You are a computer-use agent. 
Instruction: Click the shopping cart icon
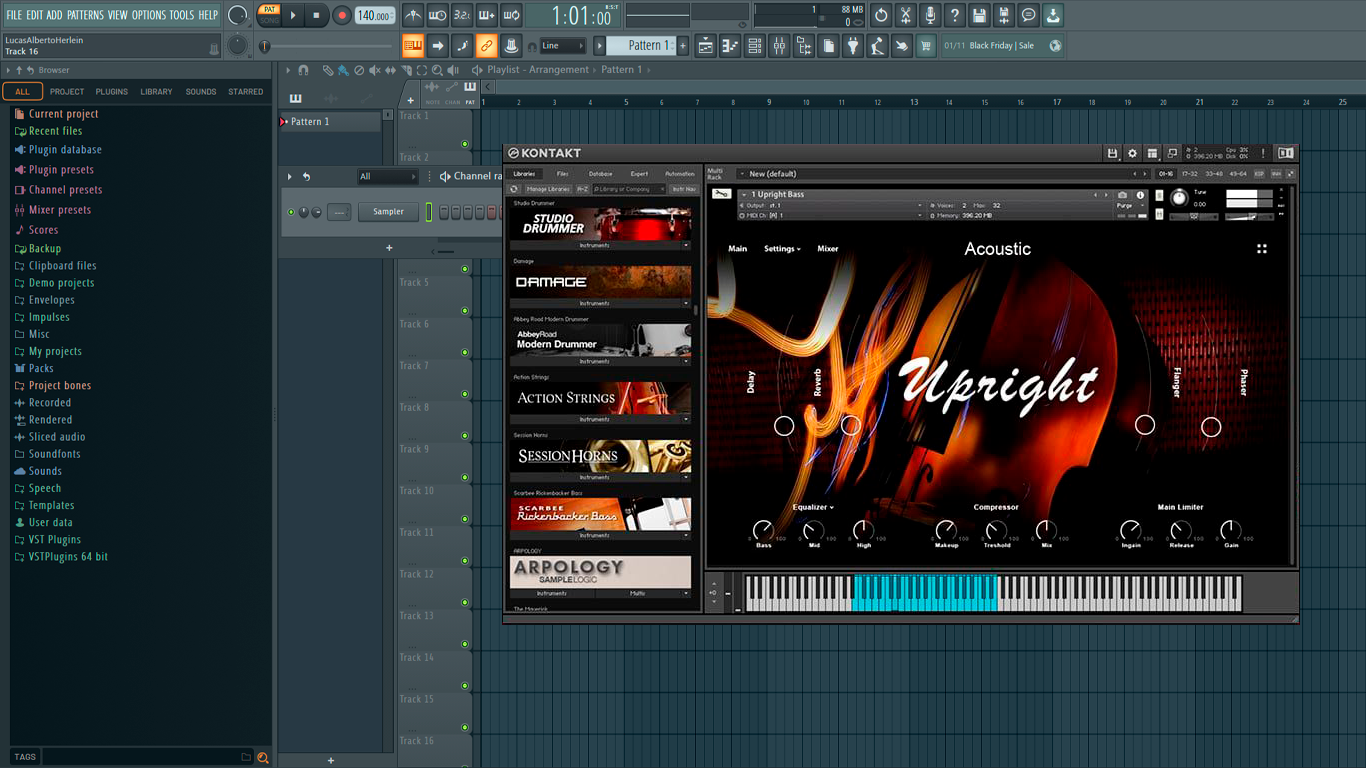click(926, 45)
